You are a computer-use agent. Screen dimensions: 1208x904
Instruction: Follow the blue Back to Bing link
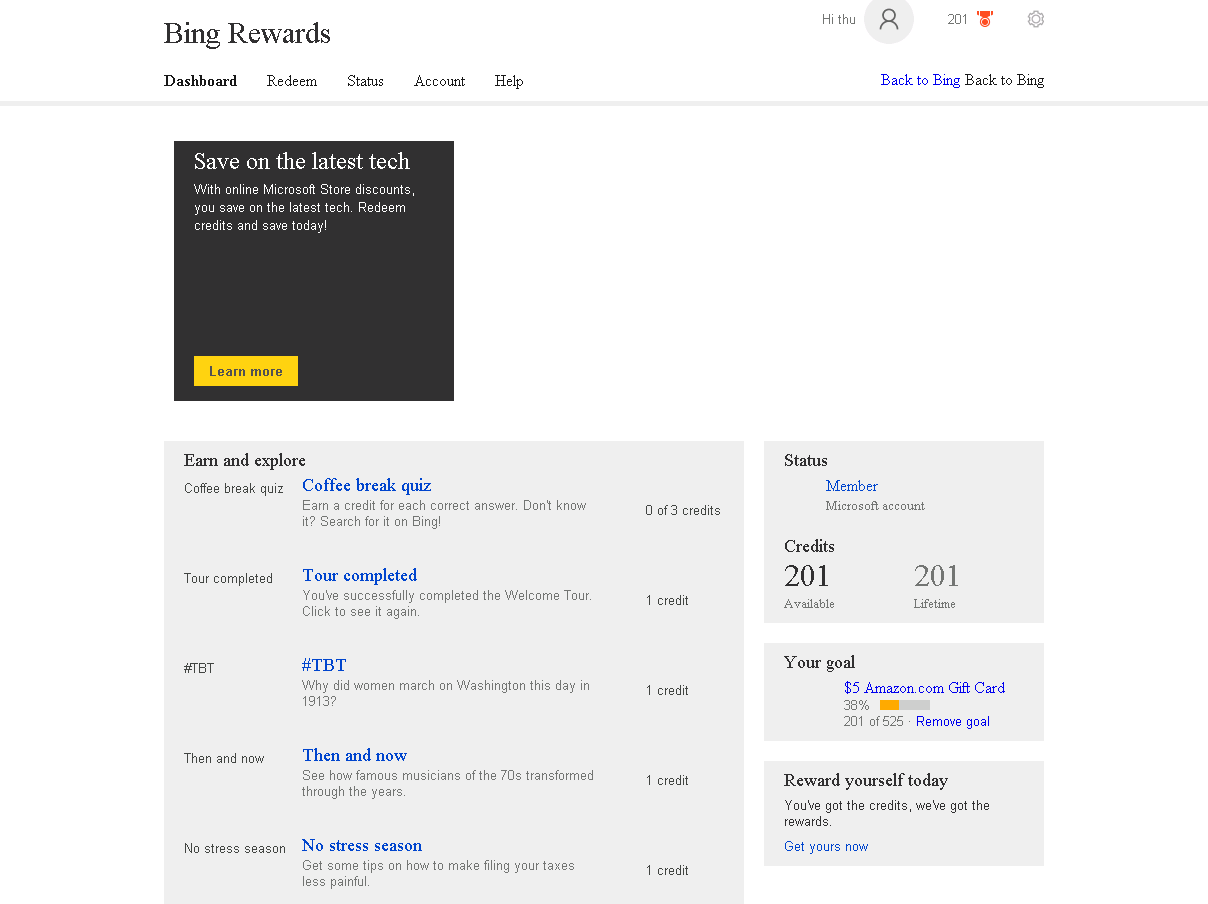[920, 80]
